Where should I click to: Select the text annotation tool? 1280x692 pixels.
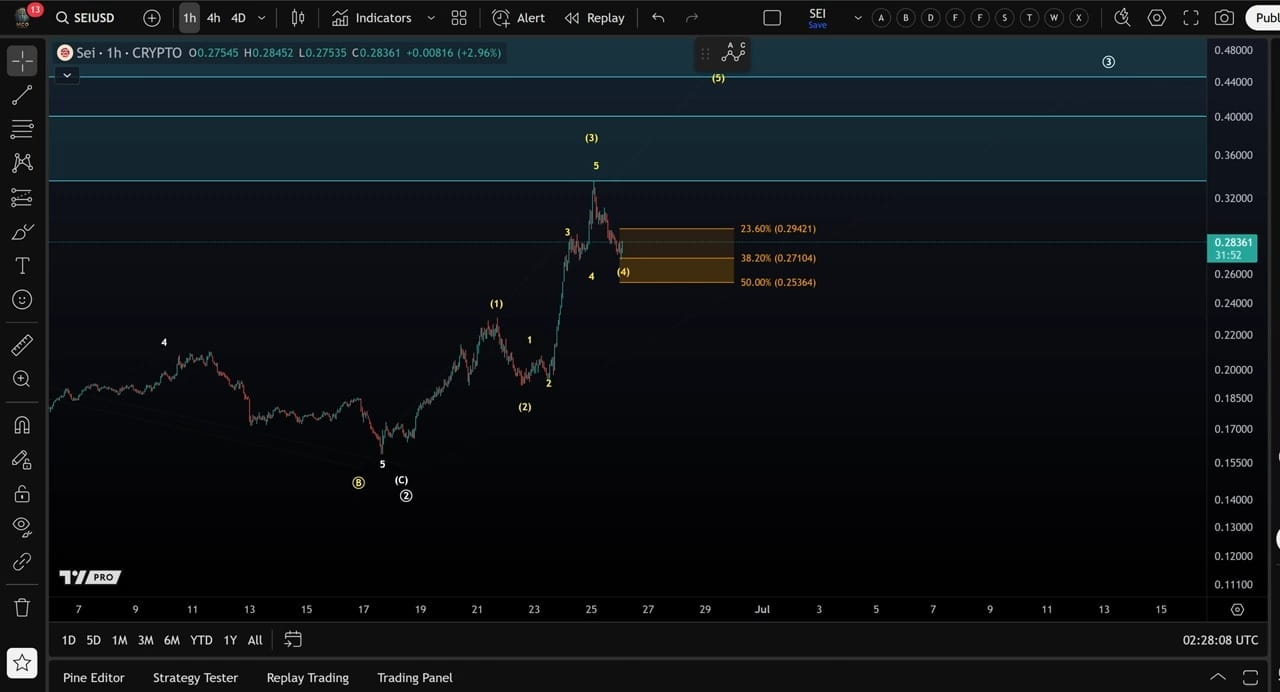click(22, 265)
